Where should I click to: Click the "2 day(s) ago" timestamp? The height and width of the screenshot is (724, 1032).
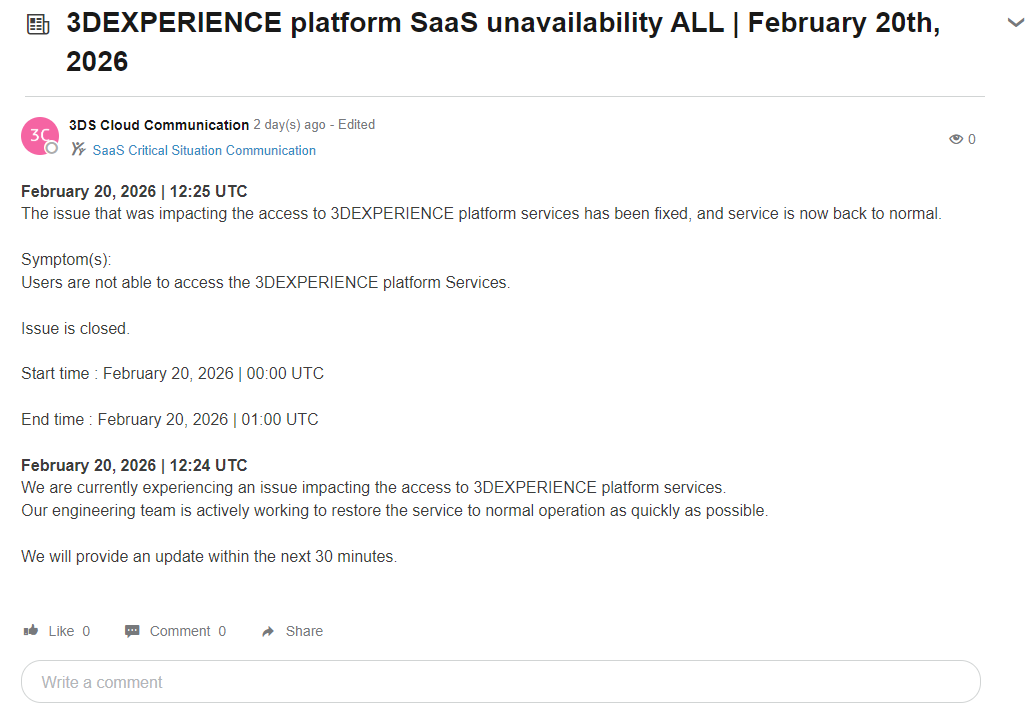(x=287, y=125)
